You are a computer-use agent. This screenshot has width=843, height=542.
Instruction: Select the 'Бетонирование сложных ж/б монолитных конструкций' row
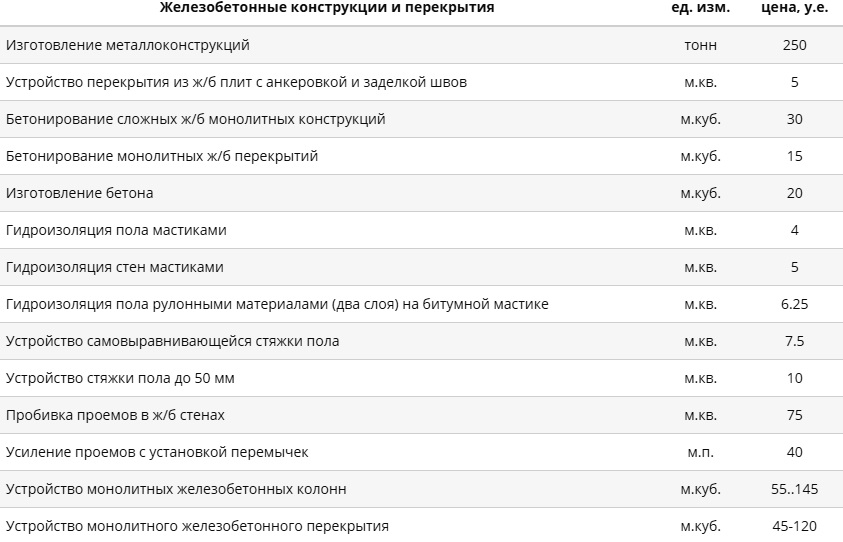(422, 119)
